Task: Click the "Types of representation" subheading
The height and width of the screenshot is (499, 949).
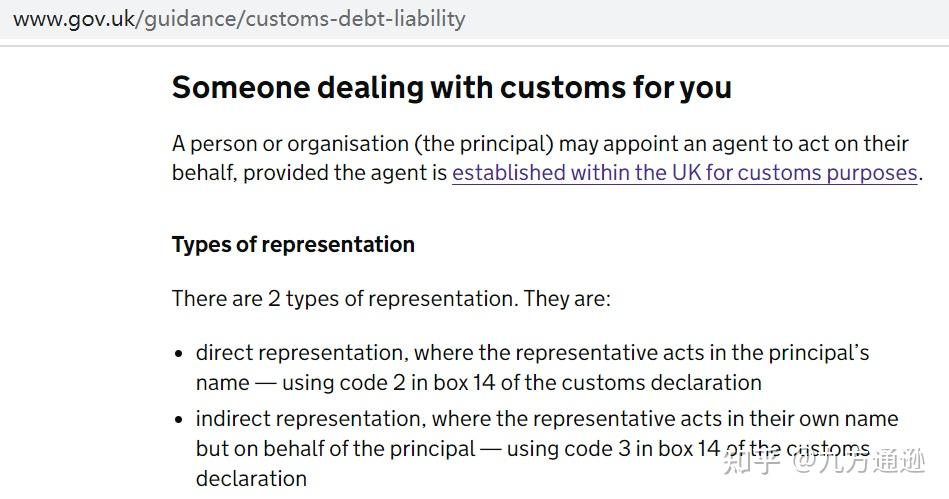Action: pos(293,245)
